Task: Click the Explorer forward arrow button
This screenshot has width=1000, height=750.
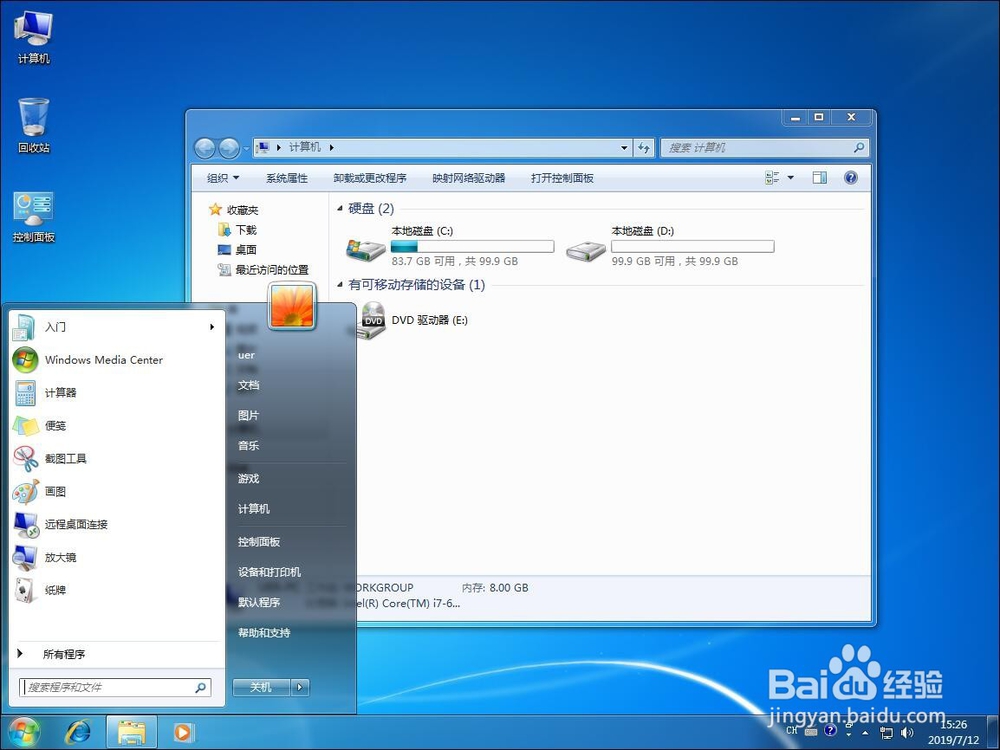Action: tap(228, 148)
